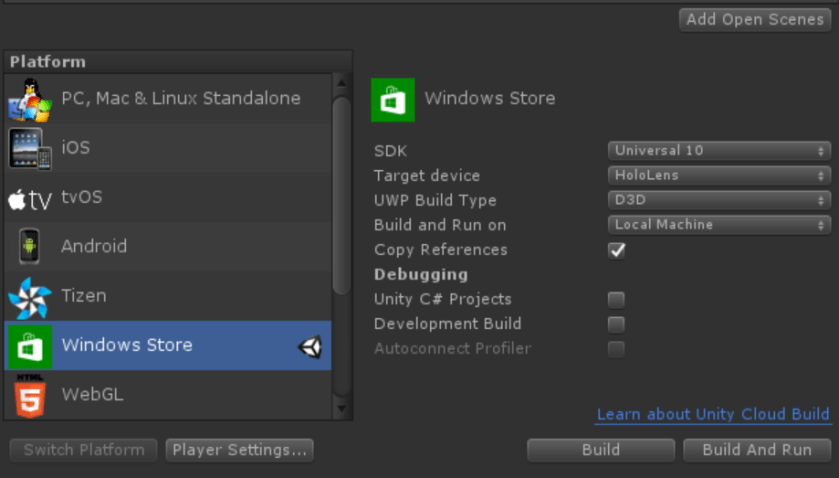The height and width of the screenshot is (478, 839).
Task: Click the SDK label
Action: point(391,151)
